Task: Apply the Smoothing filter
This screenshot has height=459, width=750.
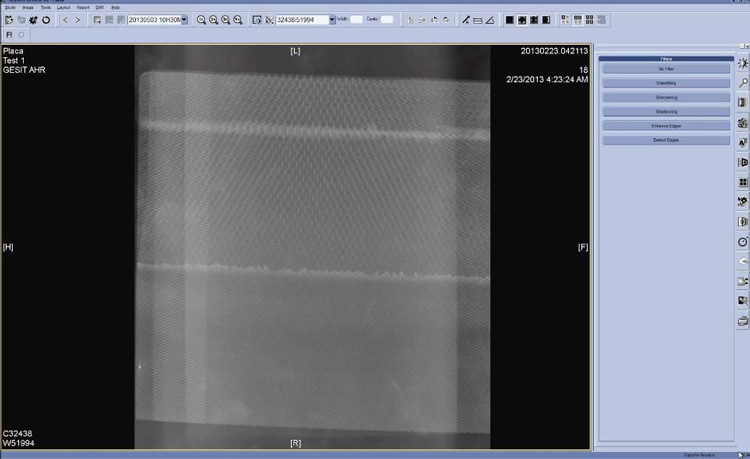Action: [666, 83]
